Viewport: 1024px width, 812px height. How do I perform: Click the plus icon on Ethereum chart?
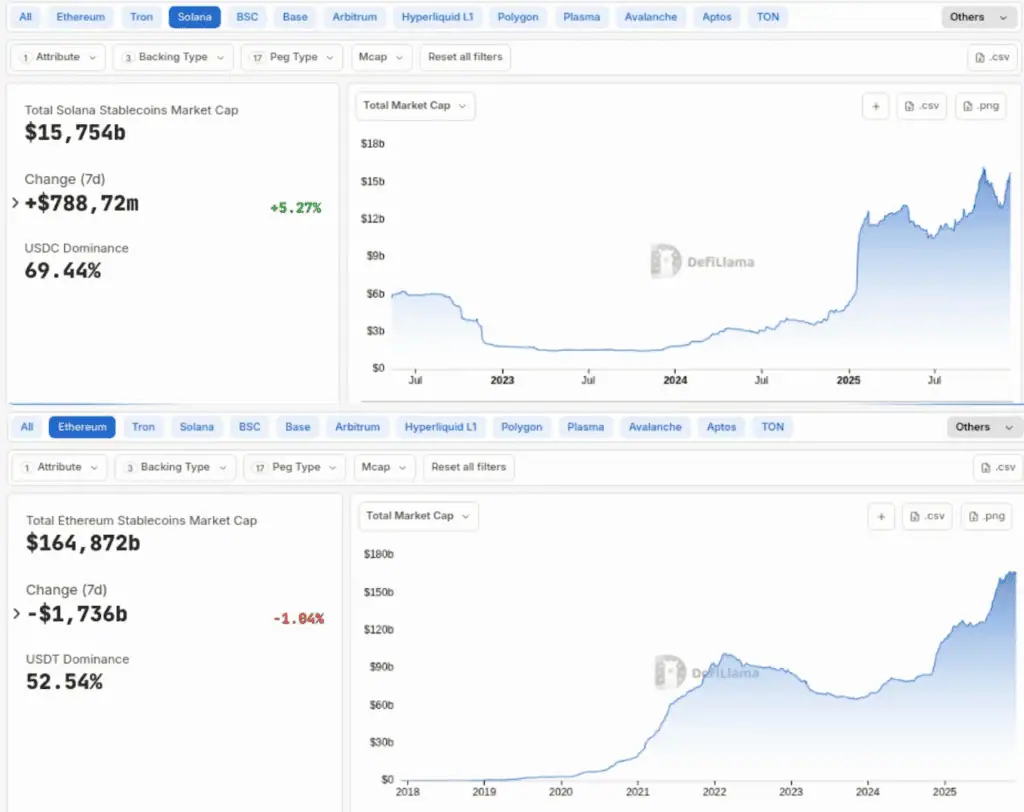coord(881,516)
